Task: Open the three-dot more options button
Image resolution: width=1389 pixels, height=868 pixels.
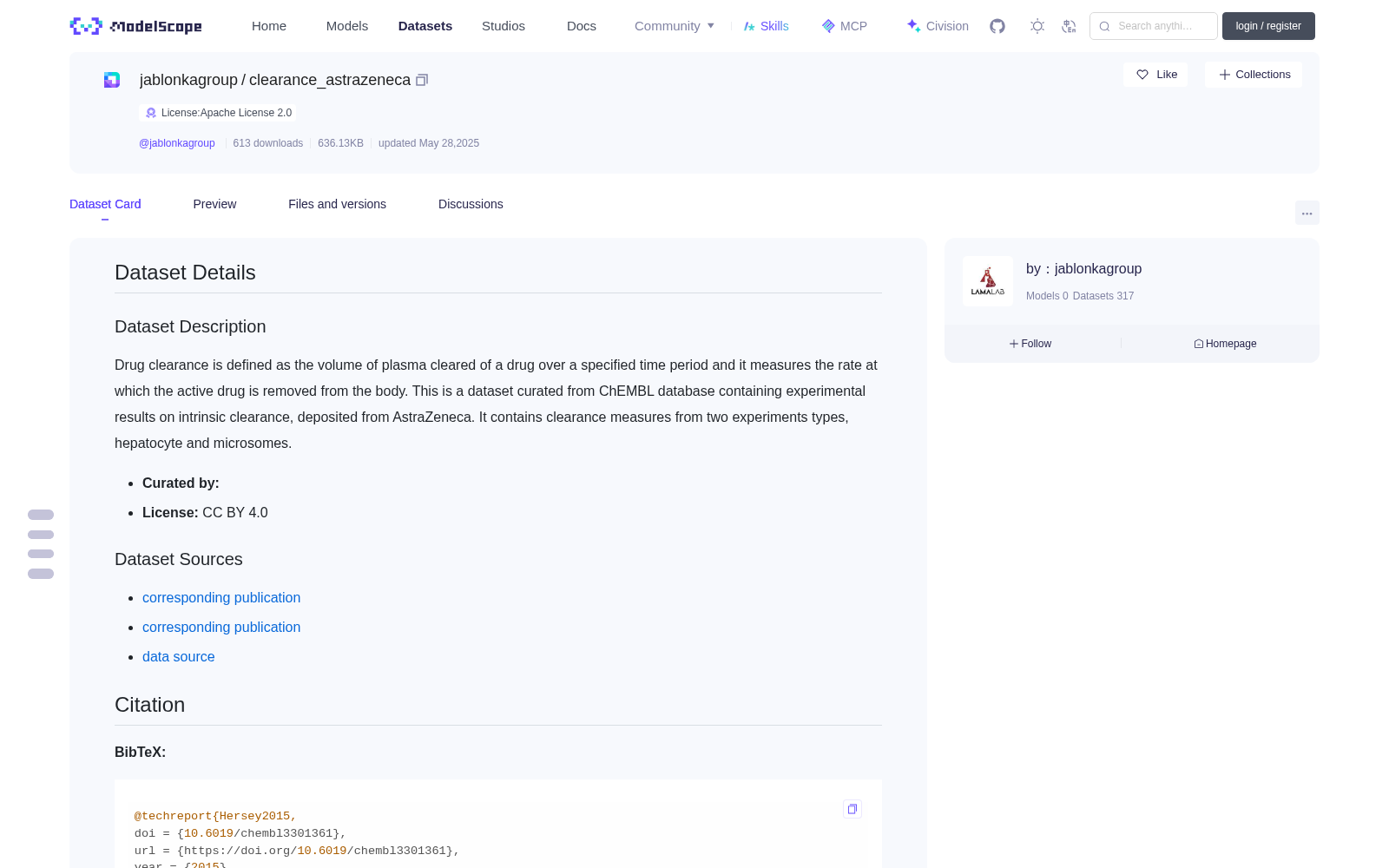Action: pyautogui.click(x=1307, y=213)
